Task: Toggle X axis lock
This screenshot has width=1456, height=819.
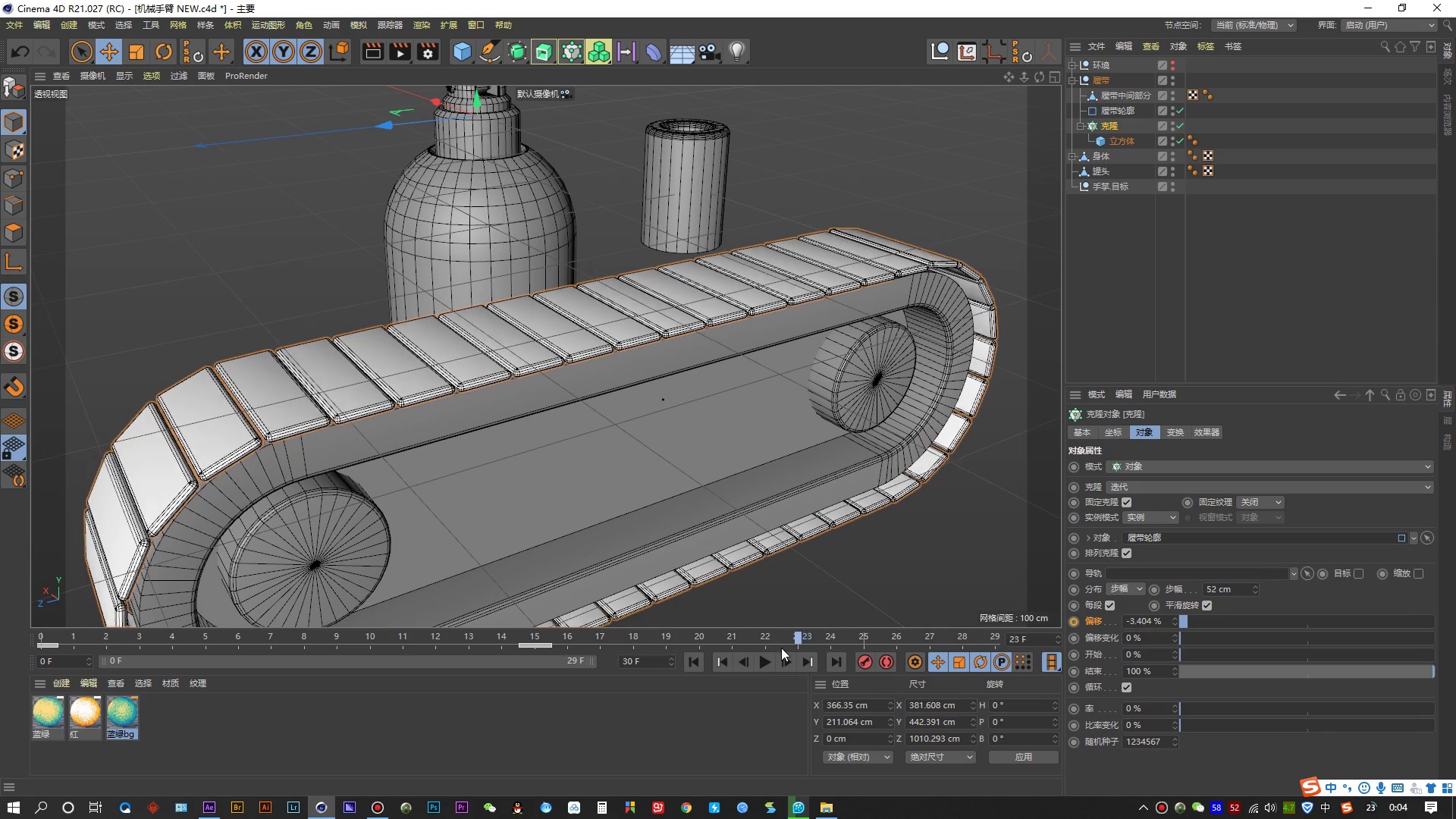Action: point(256,52)
